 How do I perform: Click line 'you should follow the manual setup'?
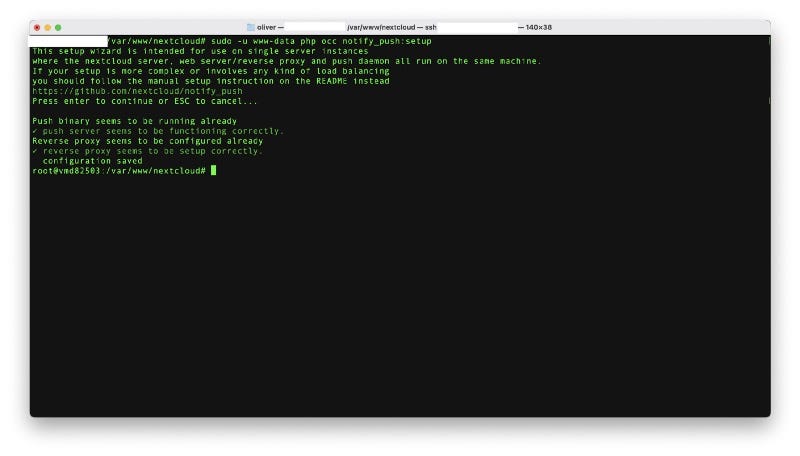click(211, 81)
